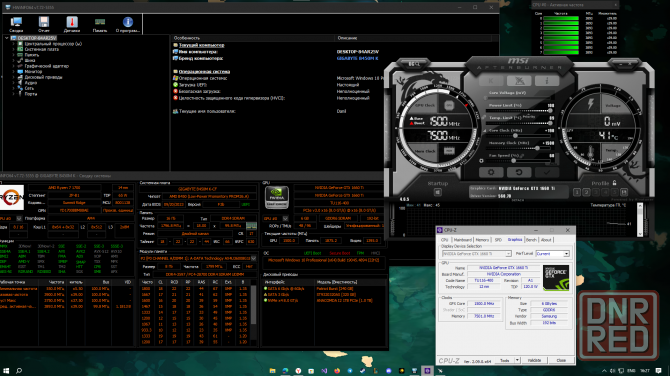The image size is (670, 376).
Task: Click the CPU-Z Close button
Action: tap(561, 360)
